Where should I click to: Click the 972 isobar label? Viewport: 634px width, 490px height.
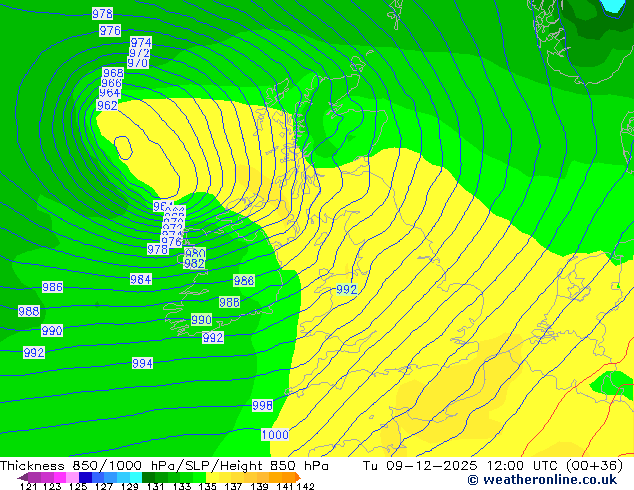coord(139,53)
